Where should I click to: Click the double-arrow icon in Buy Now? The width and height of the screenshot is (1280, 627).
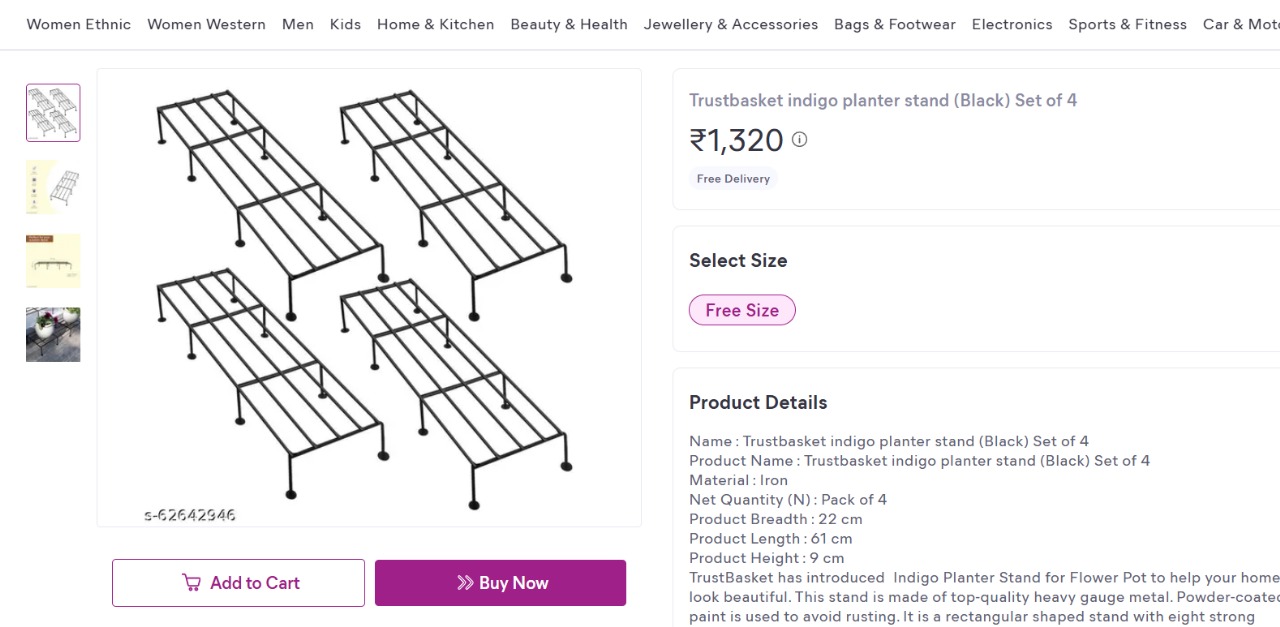coord(465,583)
